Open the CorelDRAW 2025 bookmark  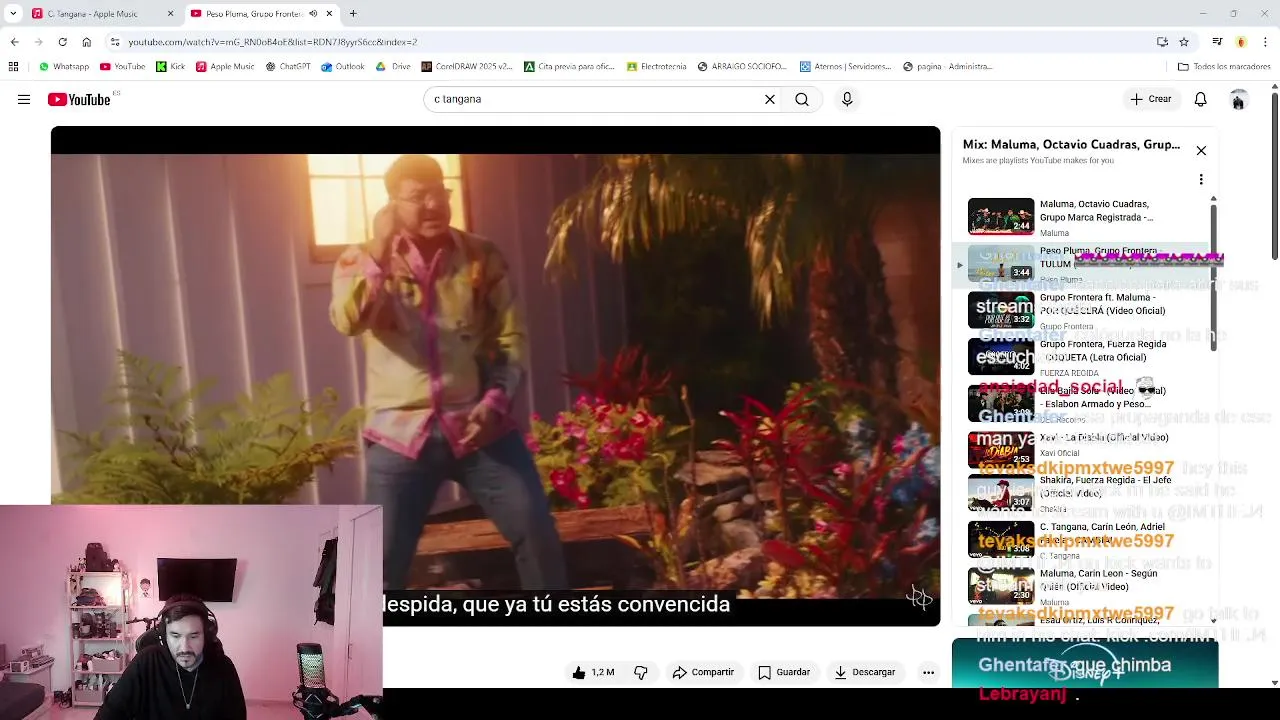coord(467,67)
